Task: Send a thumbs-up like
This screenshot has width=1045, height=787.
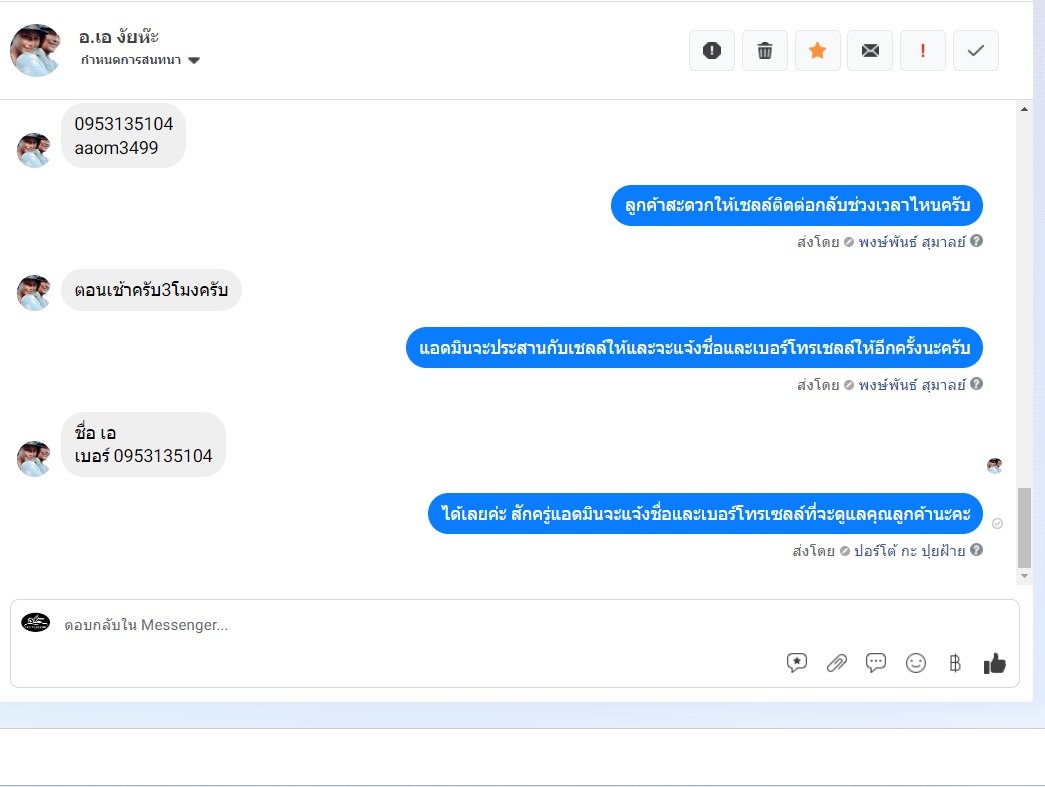Action: (x=994, y=663)
